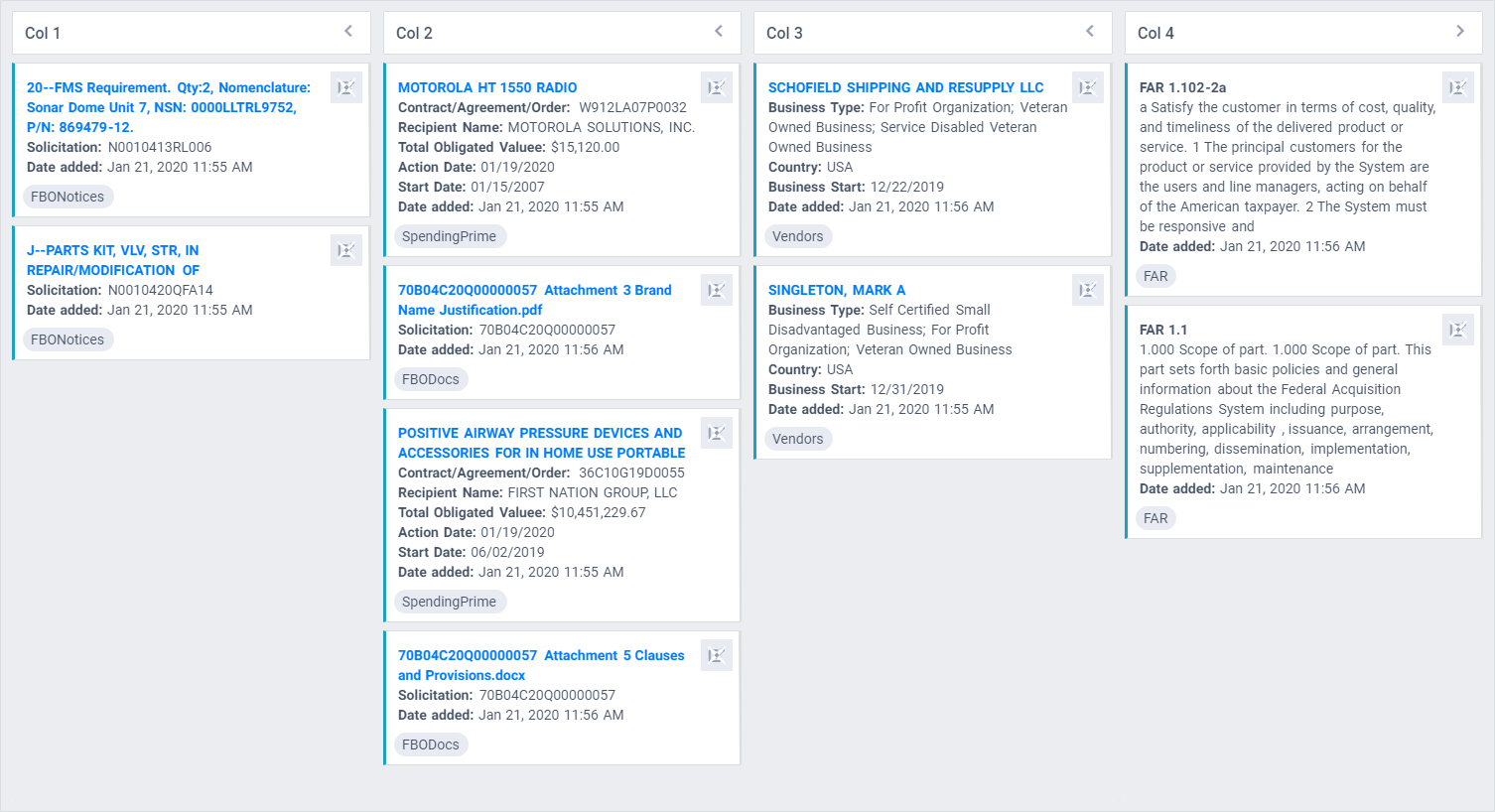Image resolution: width=1495 pixels, height=812 pixels.
Task: Open the MOTOROLA HT 1550 RADIO link
Action: (487, 87)
